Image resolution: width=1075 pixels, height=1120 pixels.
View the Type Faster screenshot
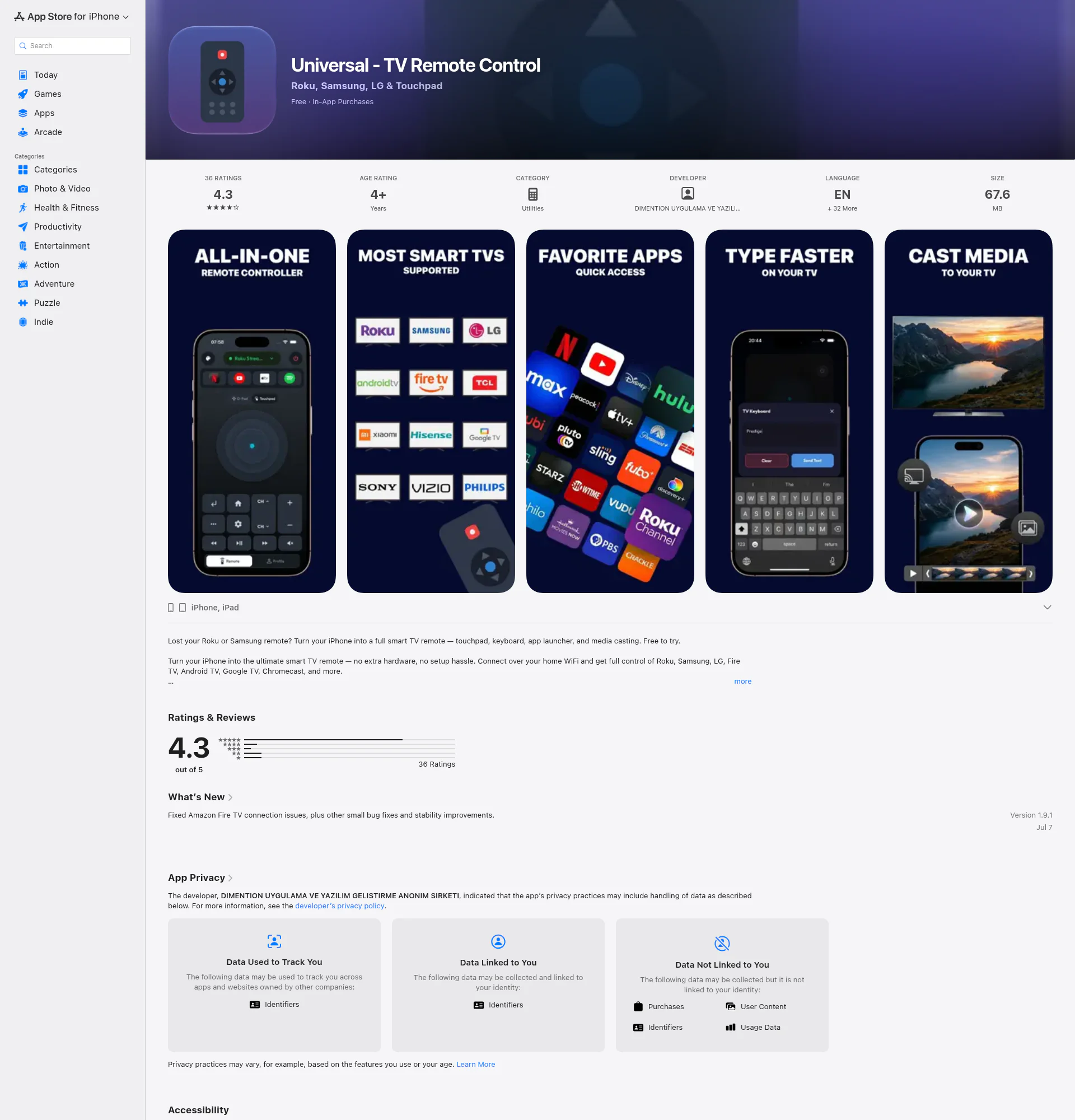(789, 412)
